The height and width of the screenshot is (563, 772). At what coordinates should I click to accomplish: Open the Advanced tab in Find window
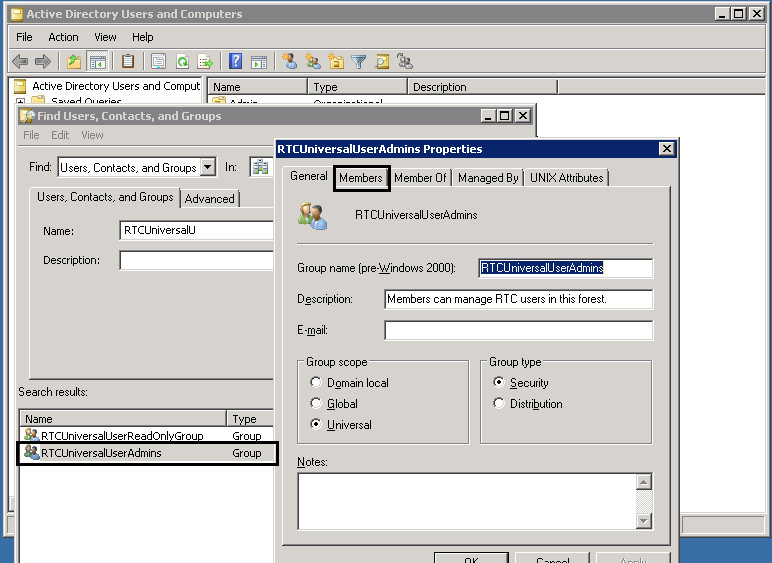pyautogui.click(x=210, y=199)
